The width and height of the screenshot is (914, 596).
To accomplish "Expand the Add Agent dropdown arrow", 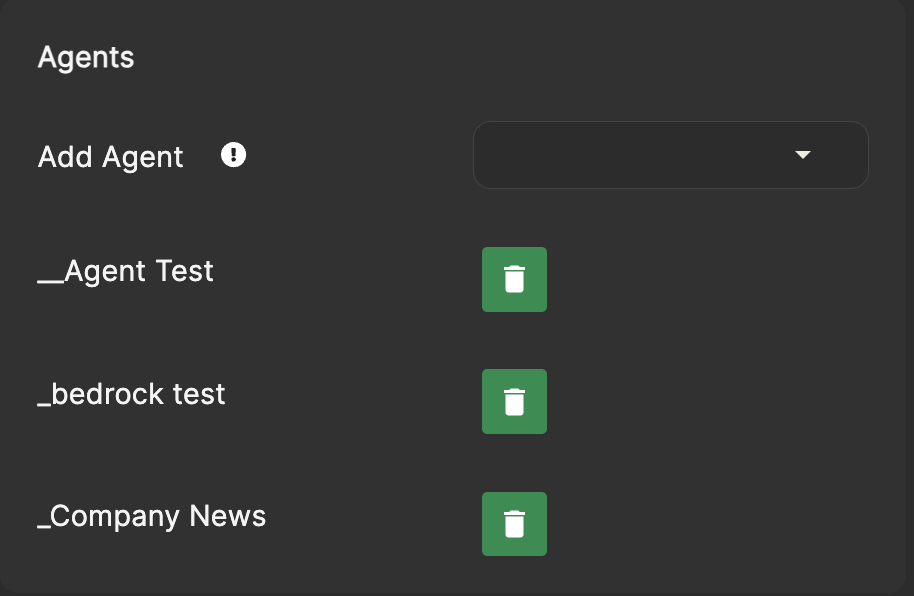I will click(801, 155).
